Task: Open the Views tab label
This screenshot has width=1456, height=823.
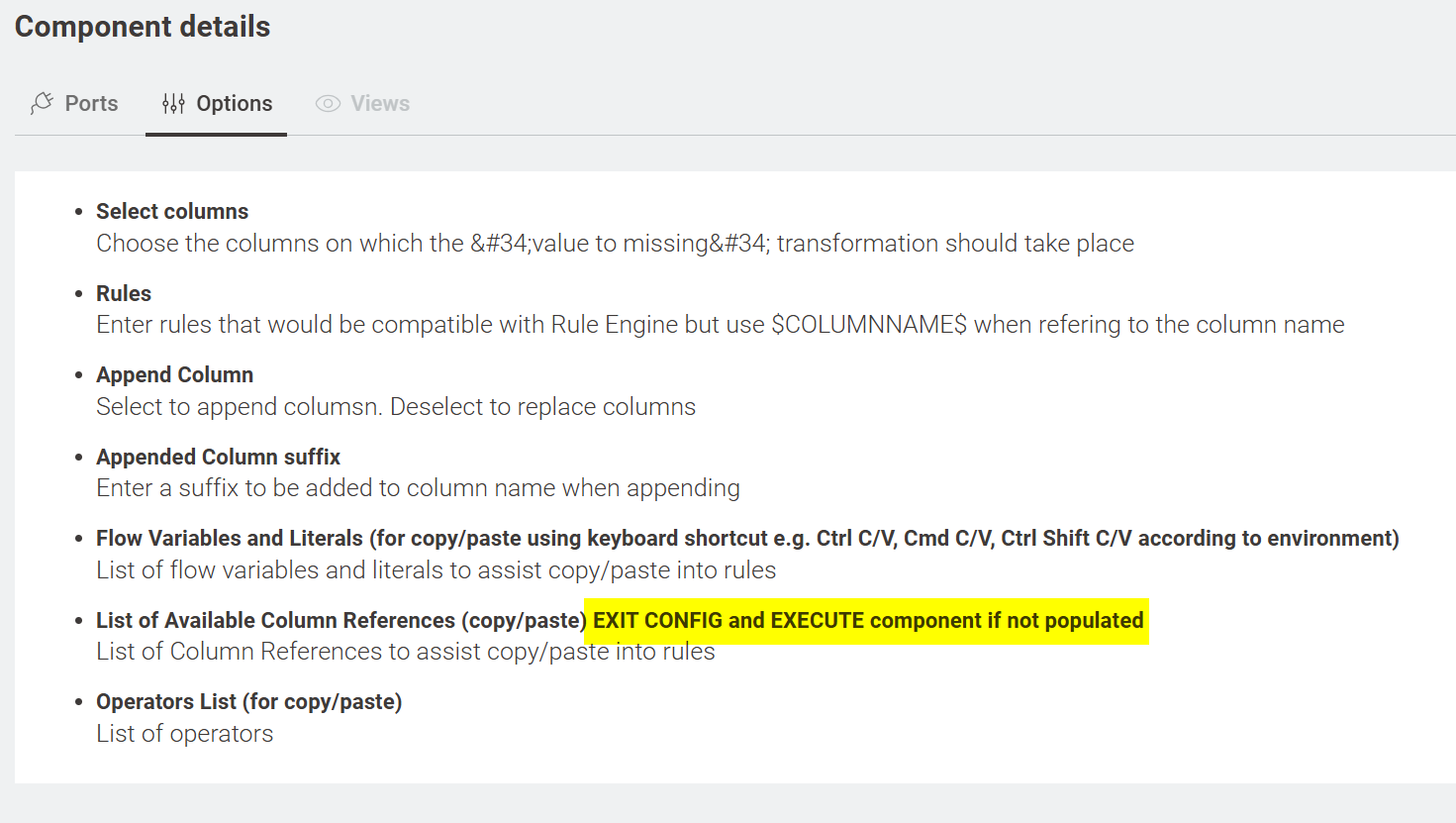Action: pos(379,103)
